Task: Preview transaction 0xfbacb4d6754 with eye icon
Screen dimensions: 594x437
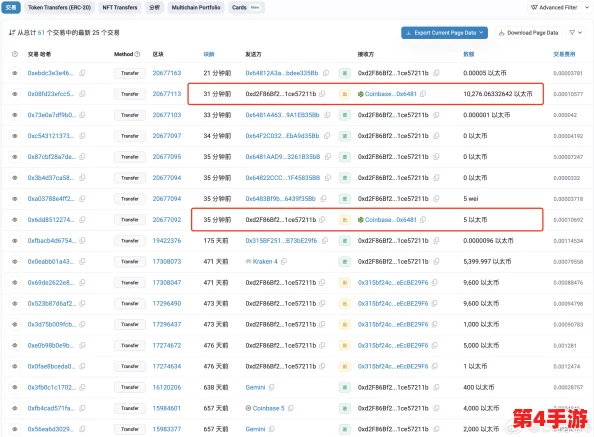Action: coord(15,240)
